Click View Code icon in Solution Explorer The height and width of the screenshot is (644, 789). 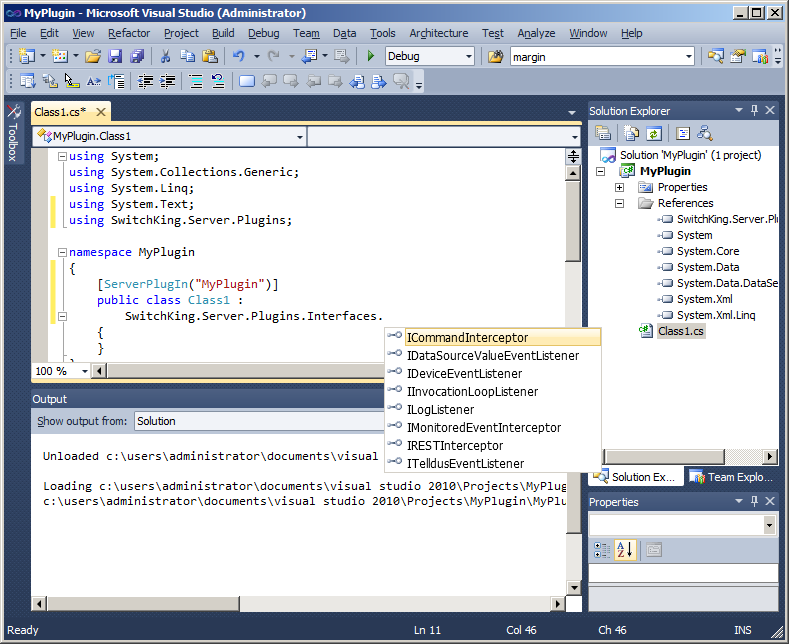pos(682,133)
